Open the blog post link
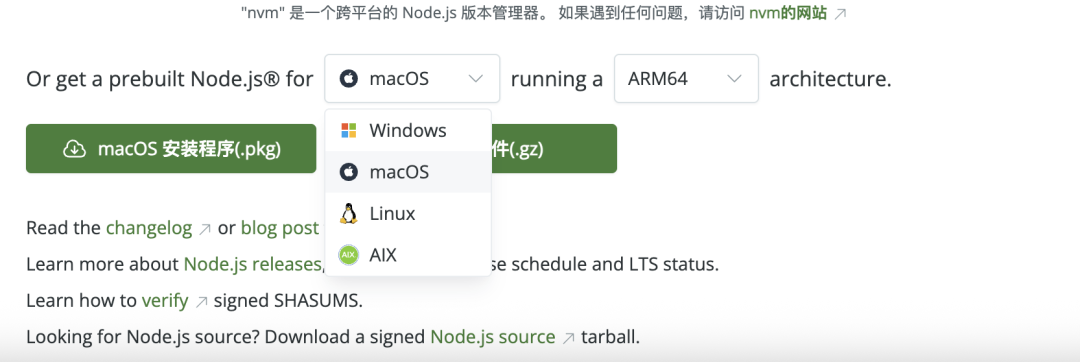Screen dimensions: 1080x362 280,228
